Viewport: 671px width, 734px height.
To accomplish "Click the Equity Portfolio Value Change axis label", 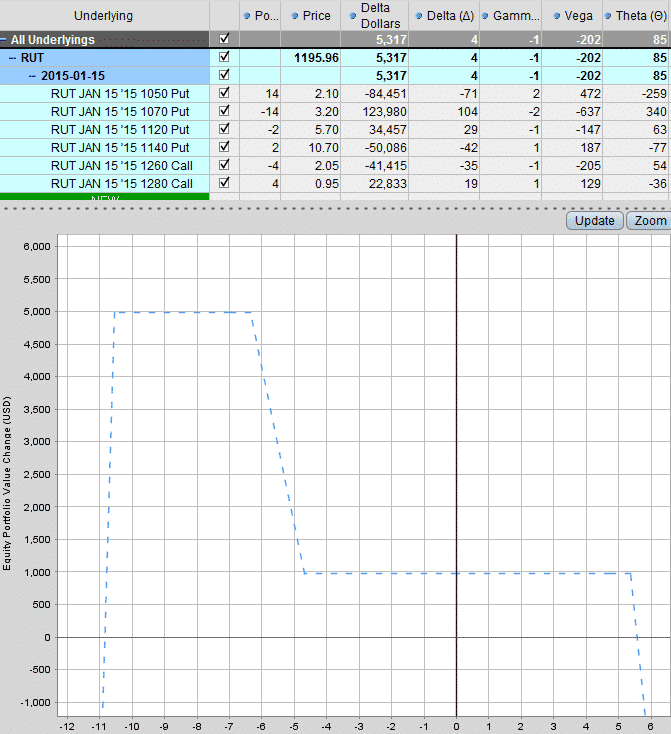I will pyautogui.click(x=7, y=483).
